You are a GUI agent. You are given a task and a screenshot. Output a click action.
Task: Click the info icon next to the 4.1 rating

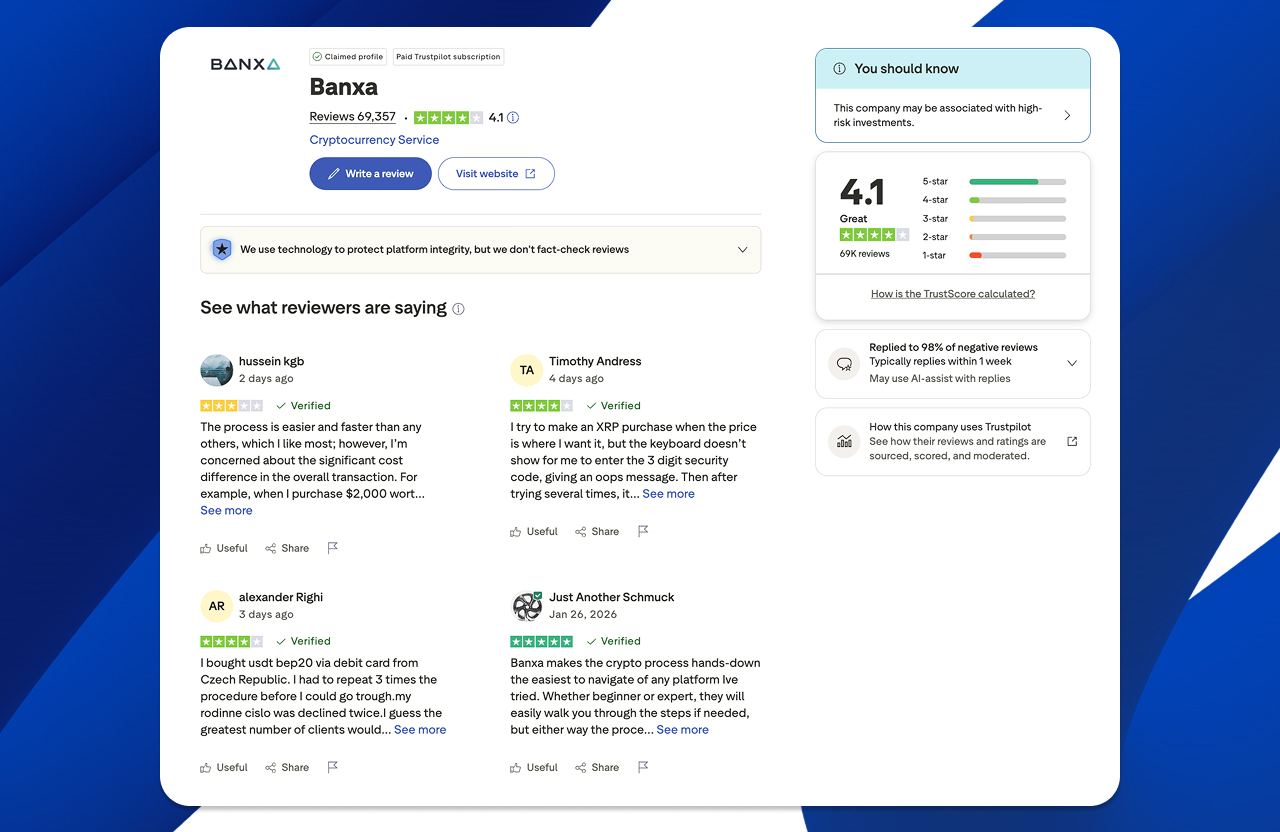click(513, 117)
